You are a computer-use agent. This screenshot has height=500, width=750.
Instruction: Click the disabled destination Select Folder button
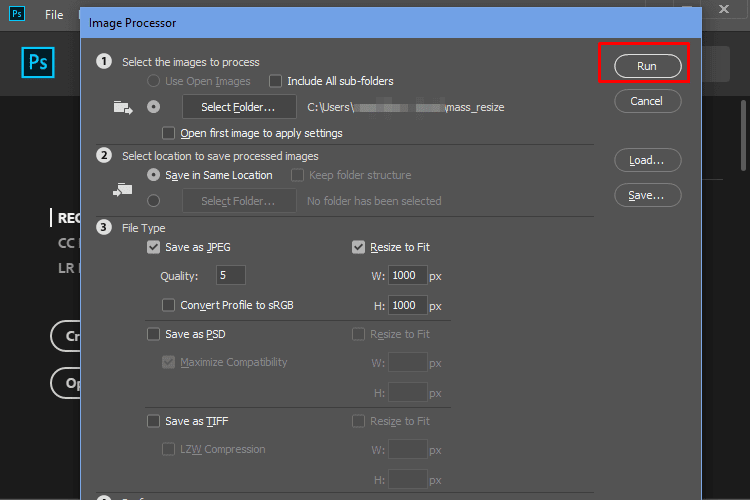(239, 201)
